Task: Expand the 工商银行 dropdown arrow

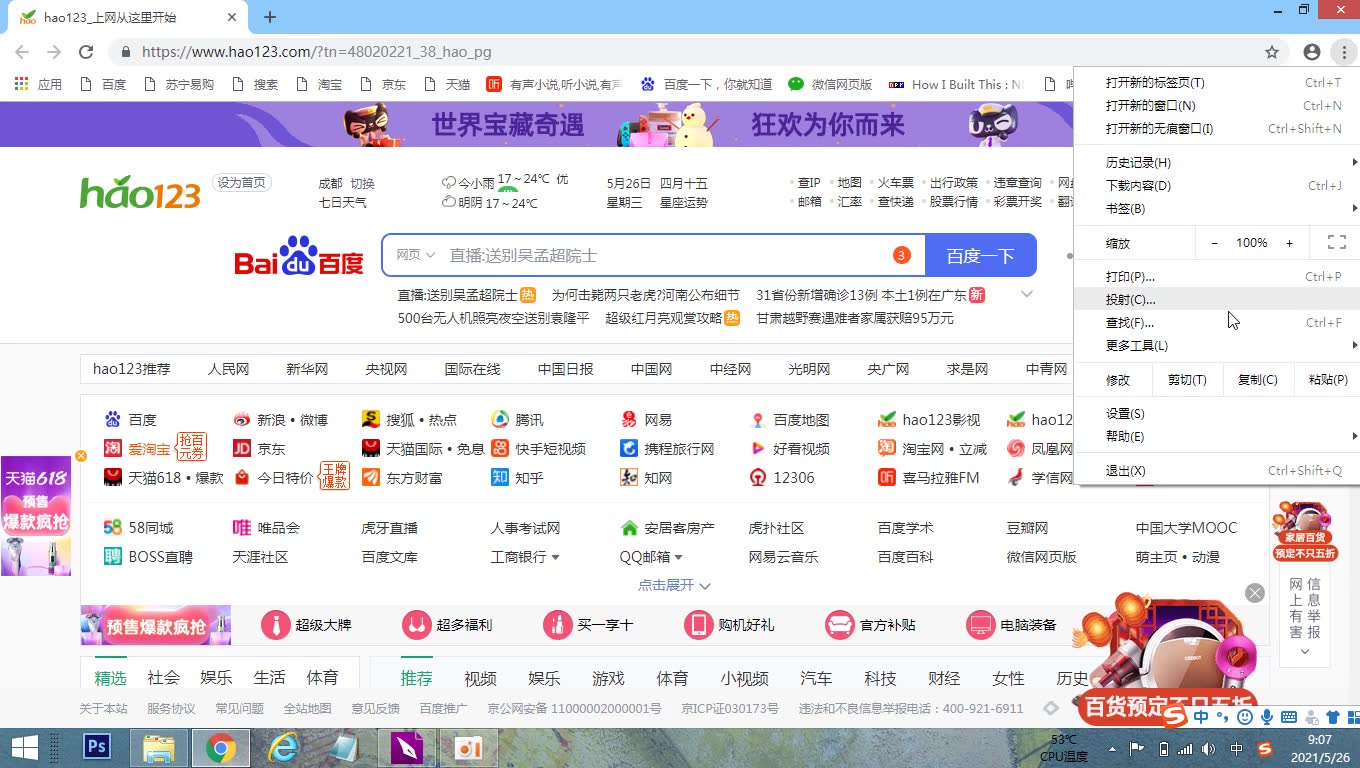Action: point(555,557)
